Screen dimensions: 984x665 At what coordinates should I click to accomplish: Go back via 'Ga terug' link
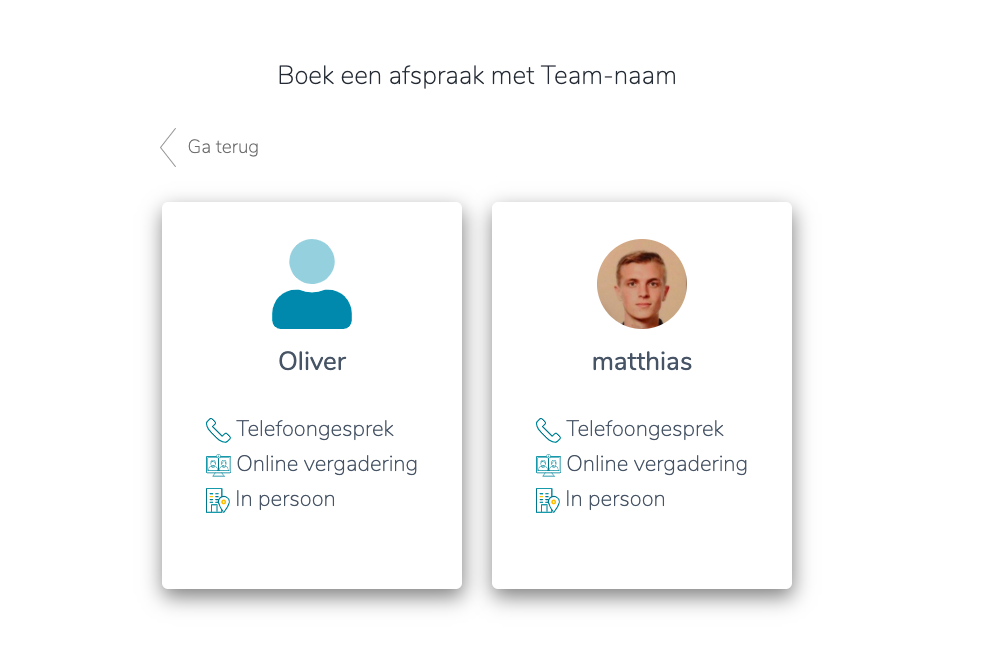tap(223, 147)
